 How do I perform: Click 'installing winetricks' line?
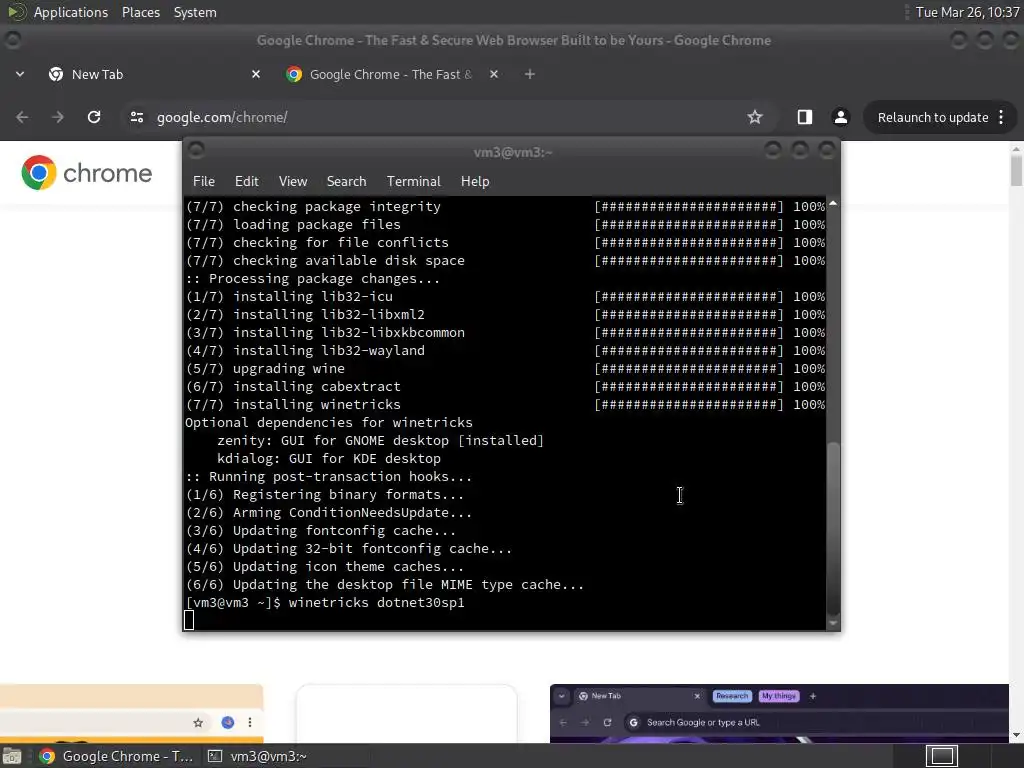pos(317,404)
